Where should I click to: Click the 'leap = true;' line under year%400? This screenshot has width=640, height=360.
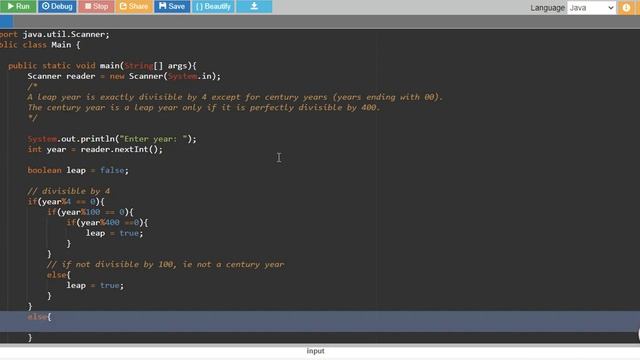coord(115,233)
